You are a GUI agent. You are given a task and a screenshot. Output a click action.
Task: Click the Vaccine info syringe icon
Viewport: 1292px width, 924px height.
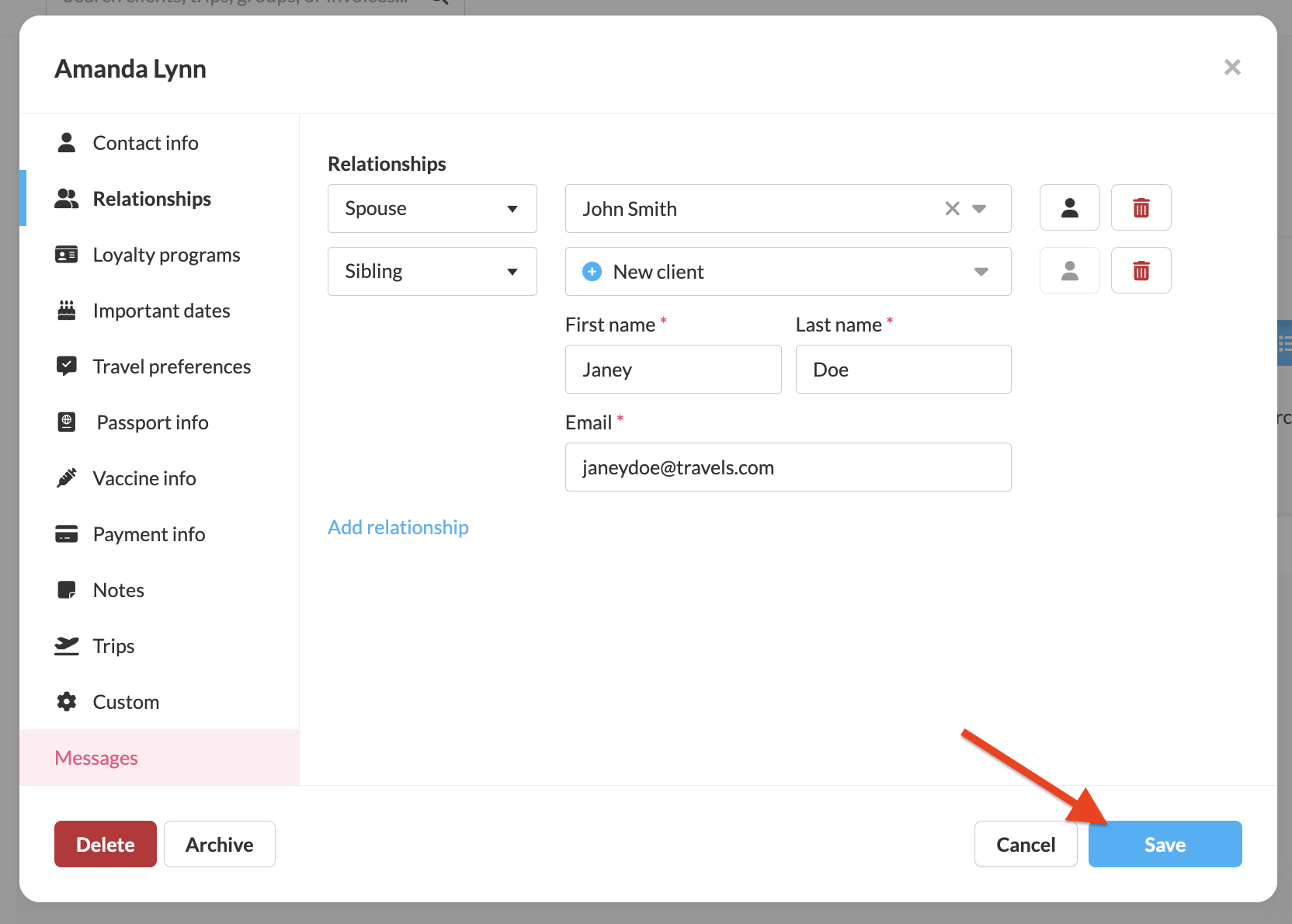point(67,478)
